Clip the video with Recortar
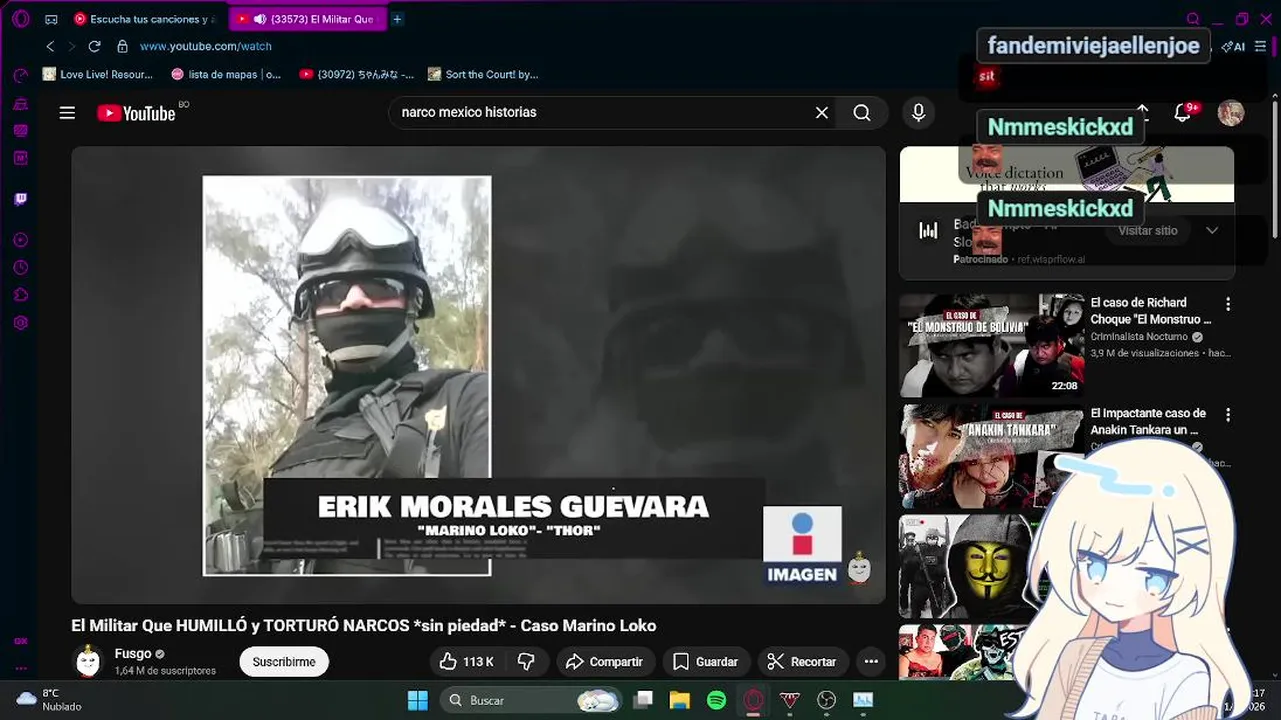This screenshot has height=720, width=1281. click(802, 662)
